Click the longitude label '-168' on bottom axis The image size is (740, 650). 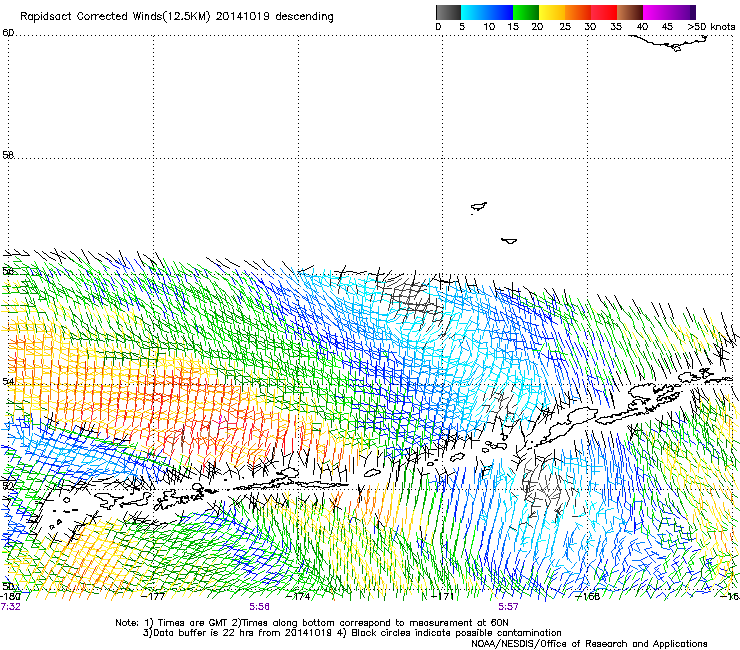pos(588,597)
